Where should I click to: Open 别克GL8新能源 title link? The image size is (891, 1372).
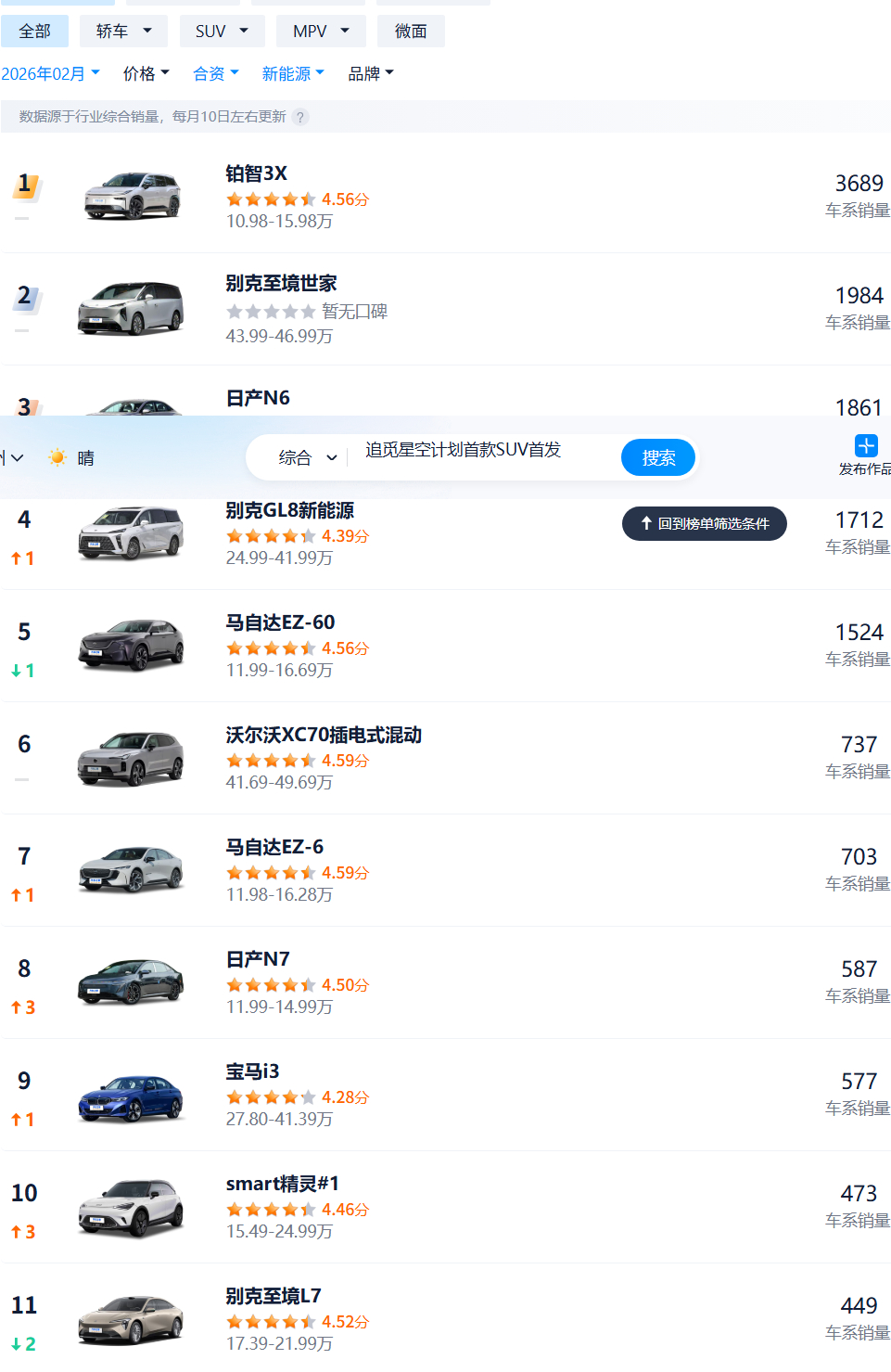tap(290, 510)
